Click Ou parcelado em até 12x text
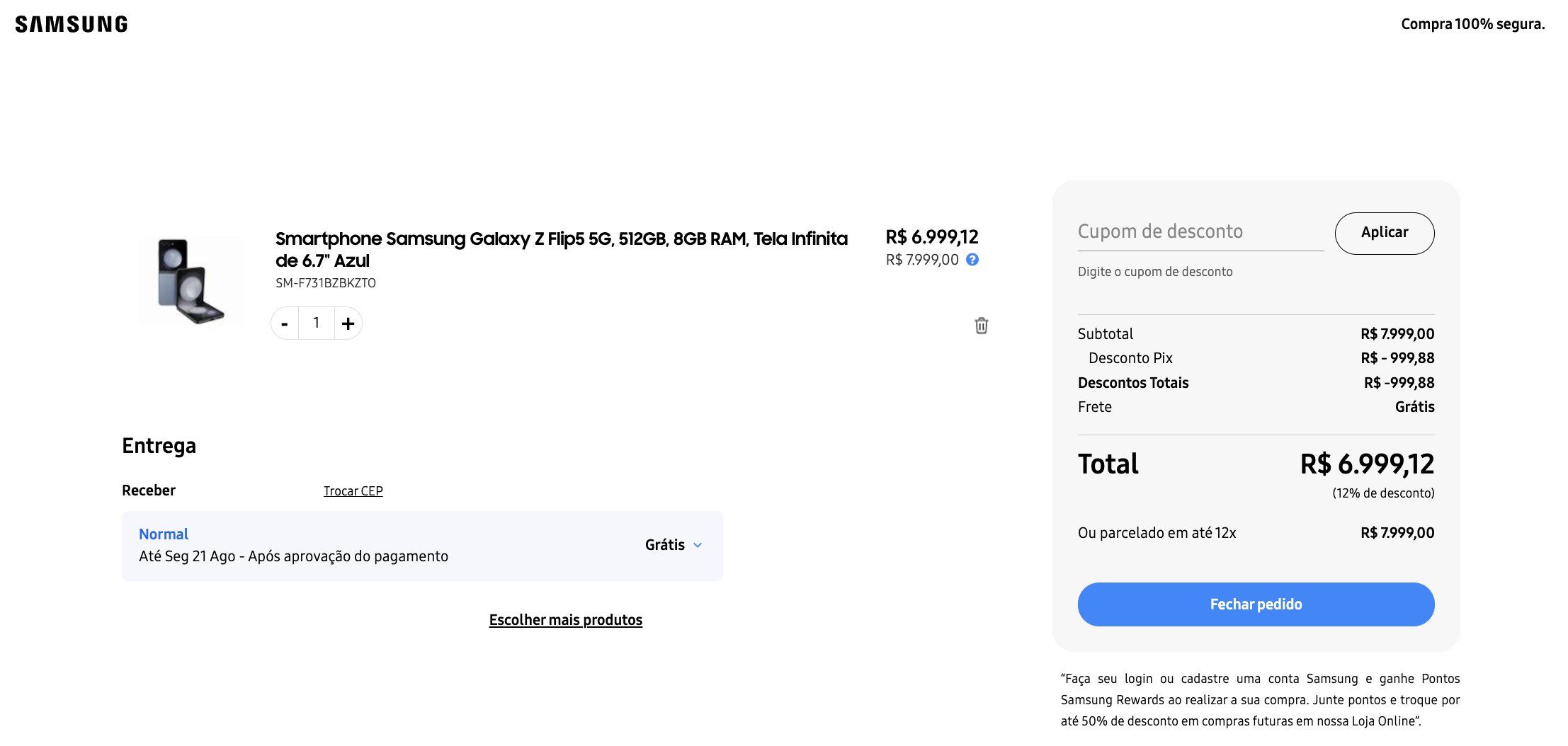 tap(1157, 533)
